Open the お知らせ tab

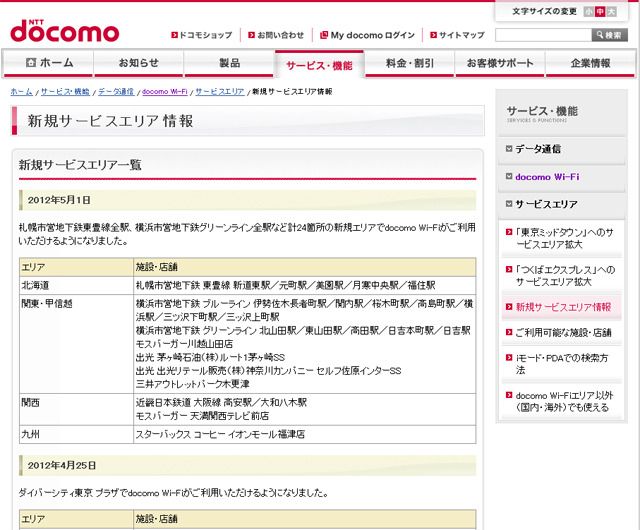[139, 63]
